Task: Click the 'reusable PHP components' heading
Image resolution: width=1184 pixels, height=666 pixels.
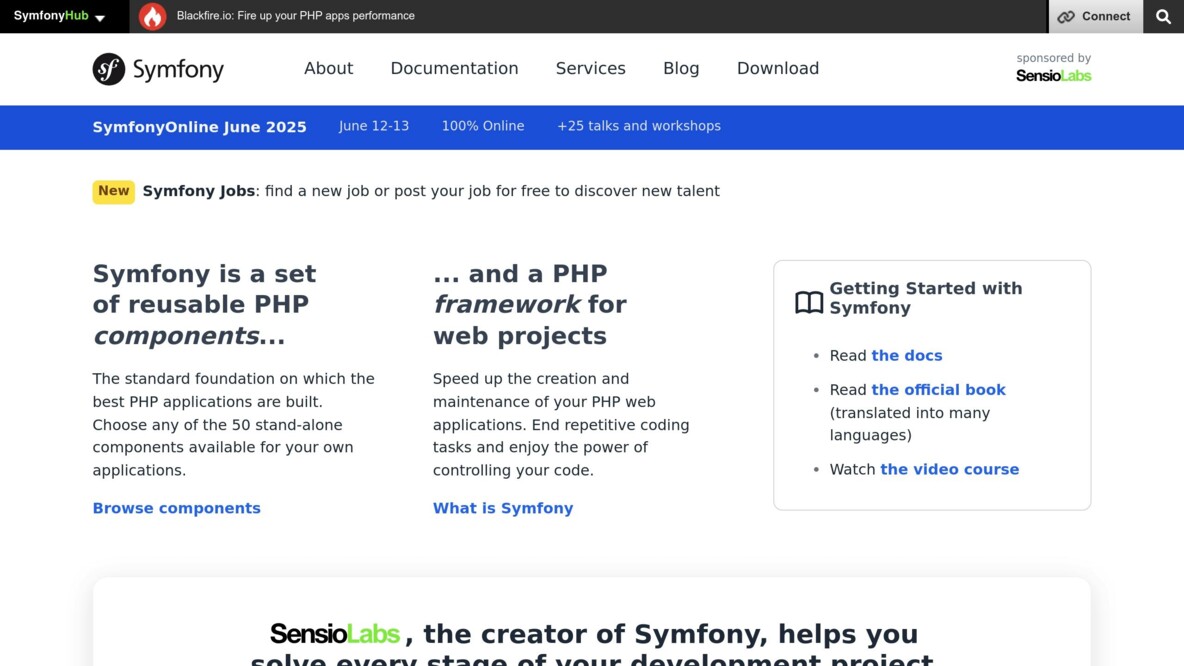Action: 204,304
